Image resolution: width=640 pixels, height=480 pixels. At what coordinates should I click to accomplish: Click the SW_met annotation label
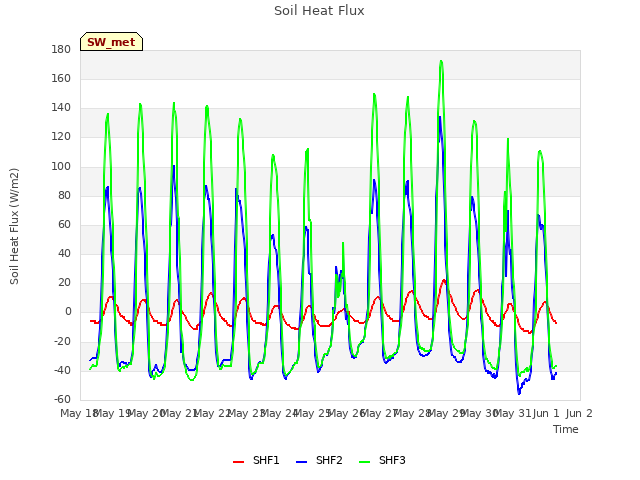111,42
